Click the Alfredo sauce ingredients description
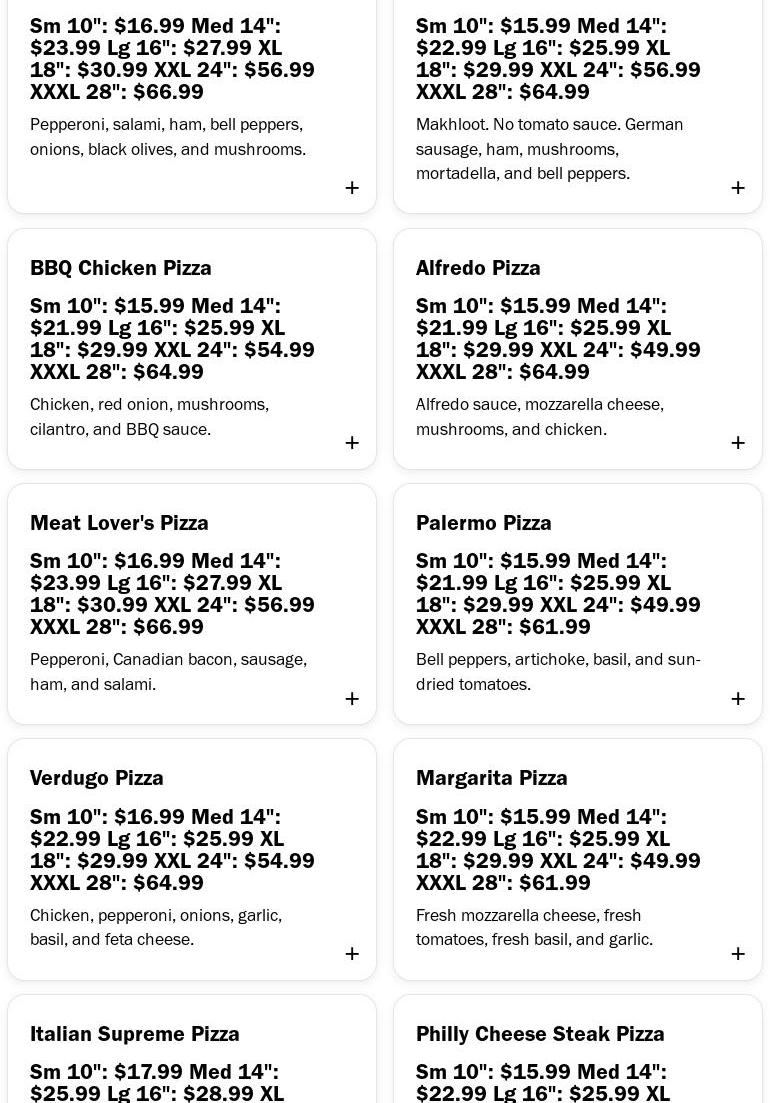 click(540, 417)
